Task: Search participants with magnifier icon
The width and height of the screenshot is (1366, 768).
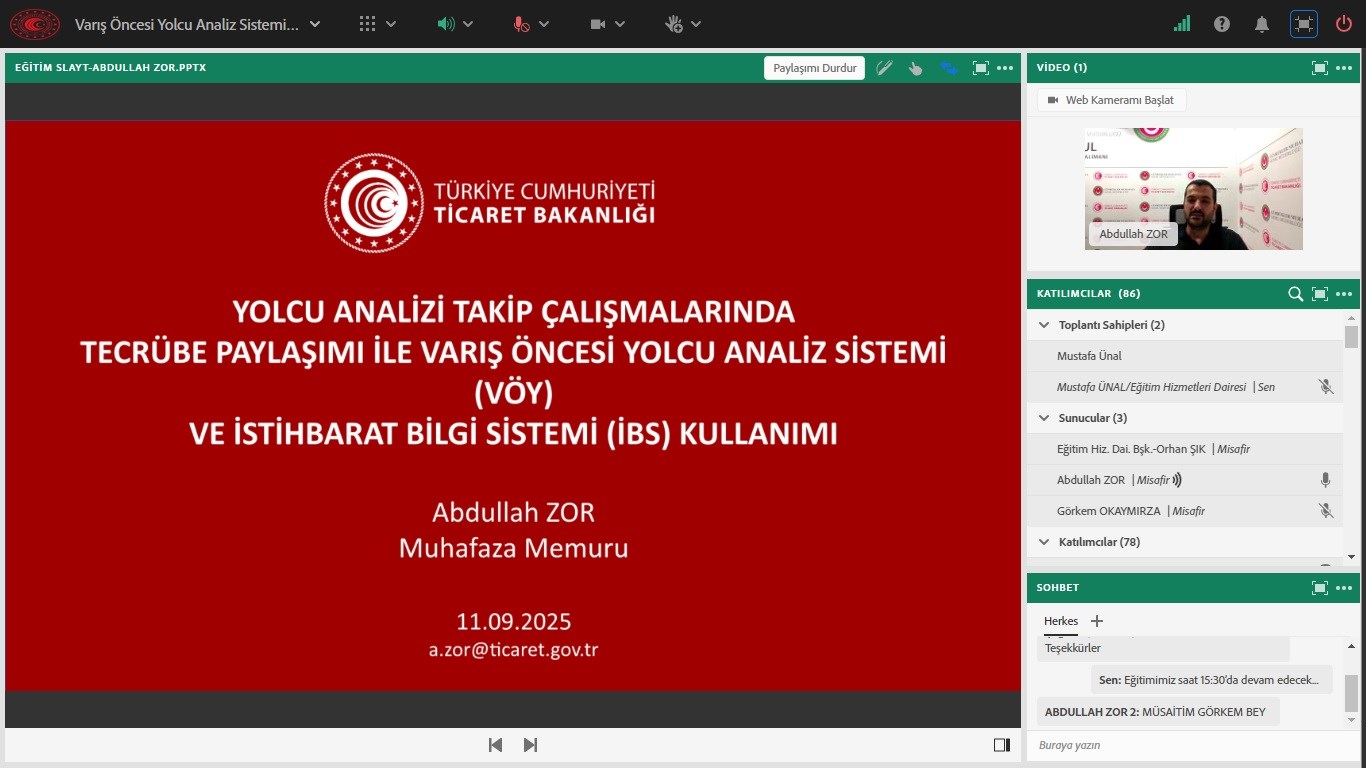Action: pos(1295,294)
